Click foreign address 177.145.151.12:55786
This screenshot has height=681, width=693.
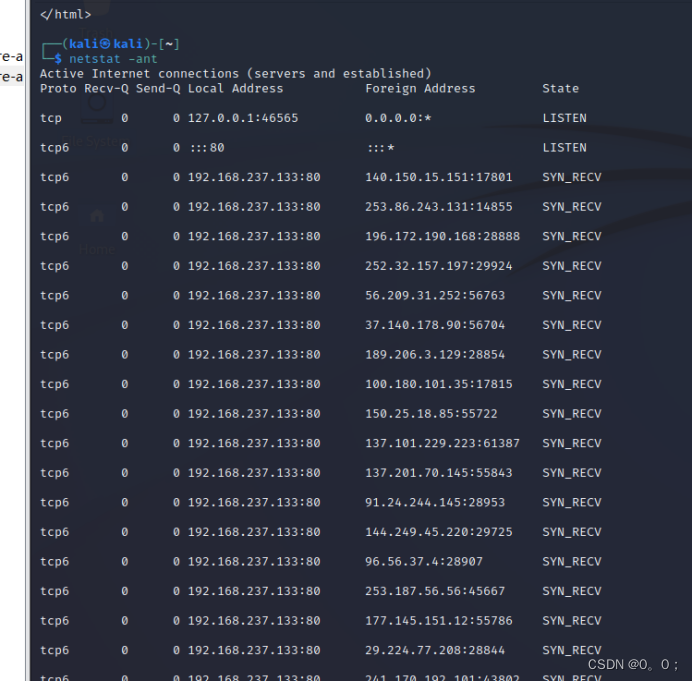(439, 621)
